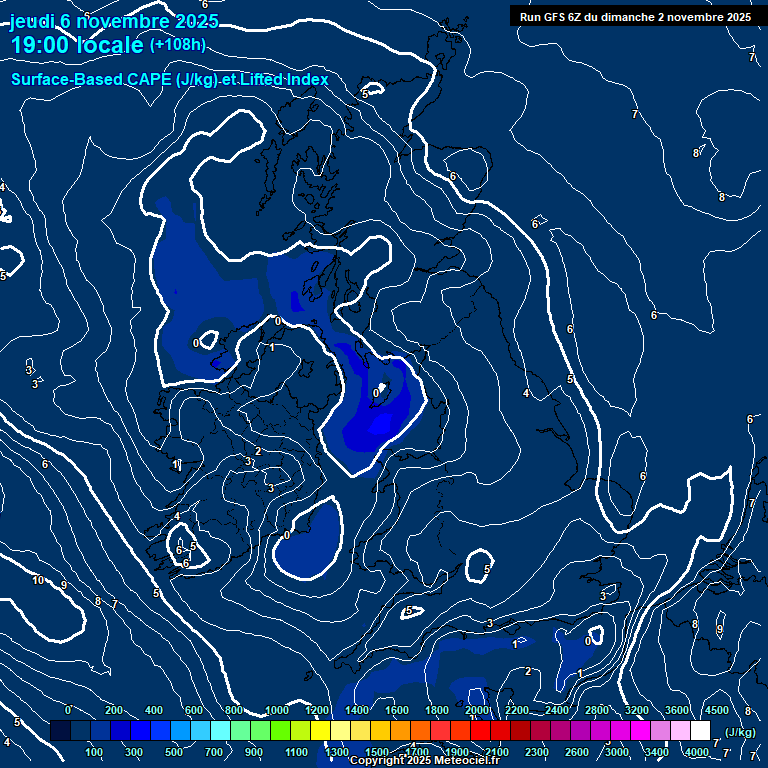Click the '2800' legend value
This screenshot has height=768, width=768.
point(597,710)
